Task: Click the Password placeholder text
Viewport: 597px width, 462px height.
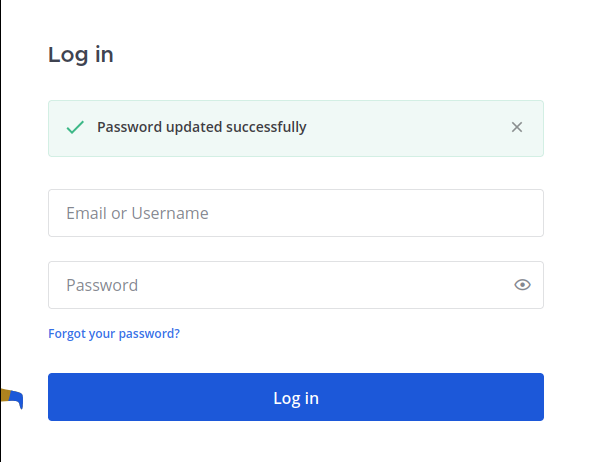Action: [102, 285]
